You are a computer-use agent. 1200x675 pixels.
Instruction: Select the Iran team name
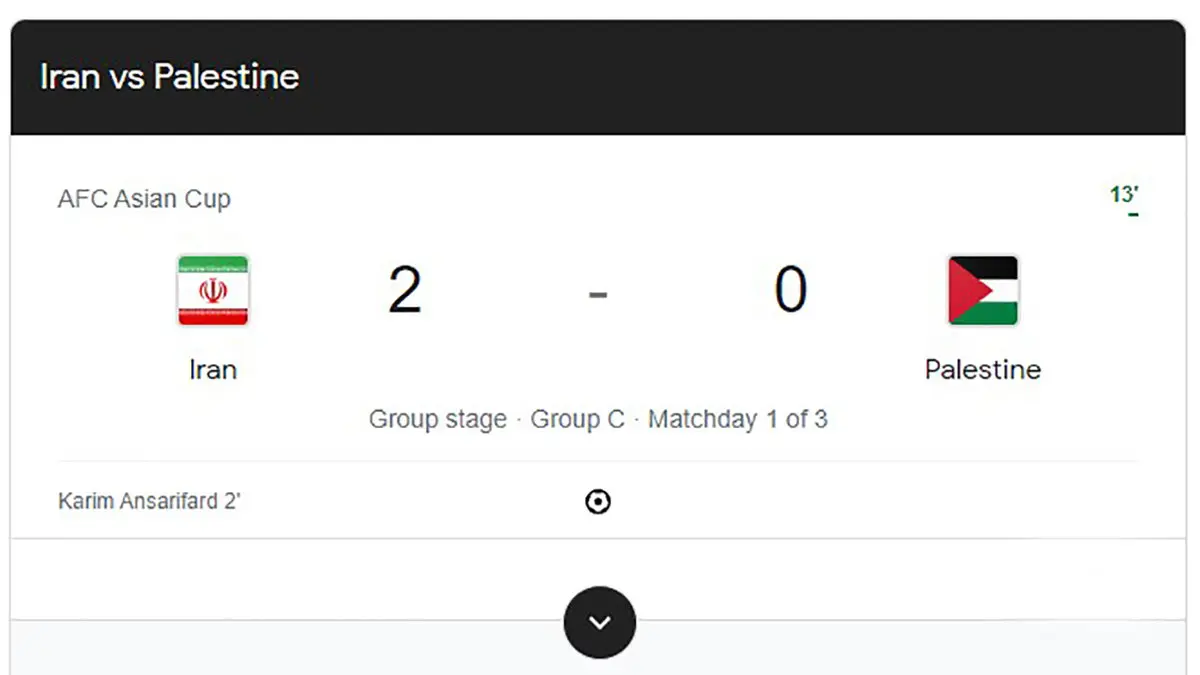coord(213,369)
